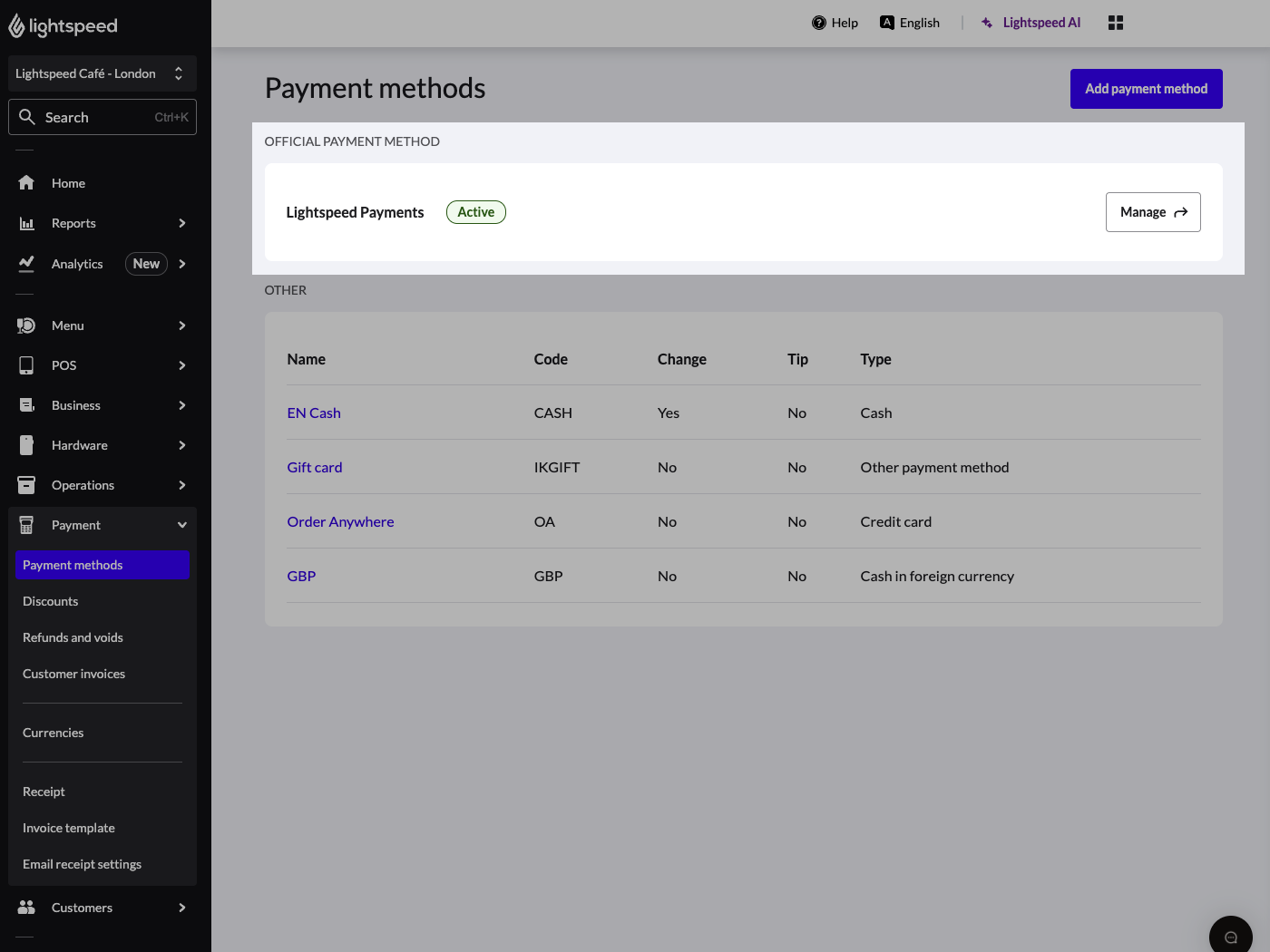
Task: Open the Lightspeed Café - London location selector
Action: pyautogui.click(x=102, y=73)
